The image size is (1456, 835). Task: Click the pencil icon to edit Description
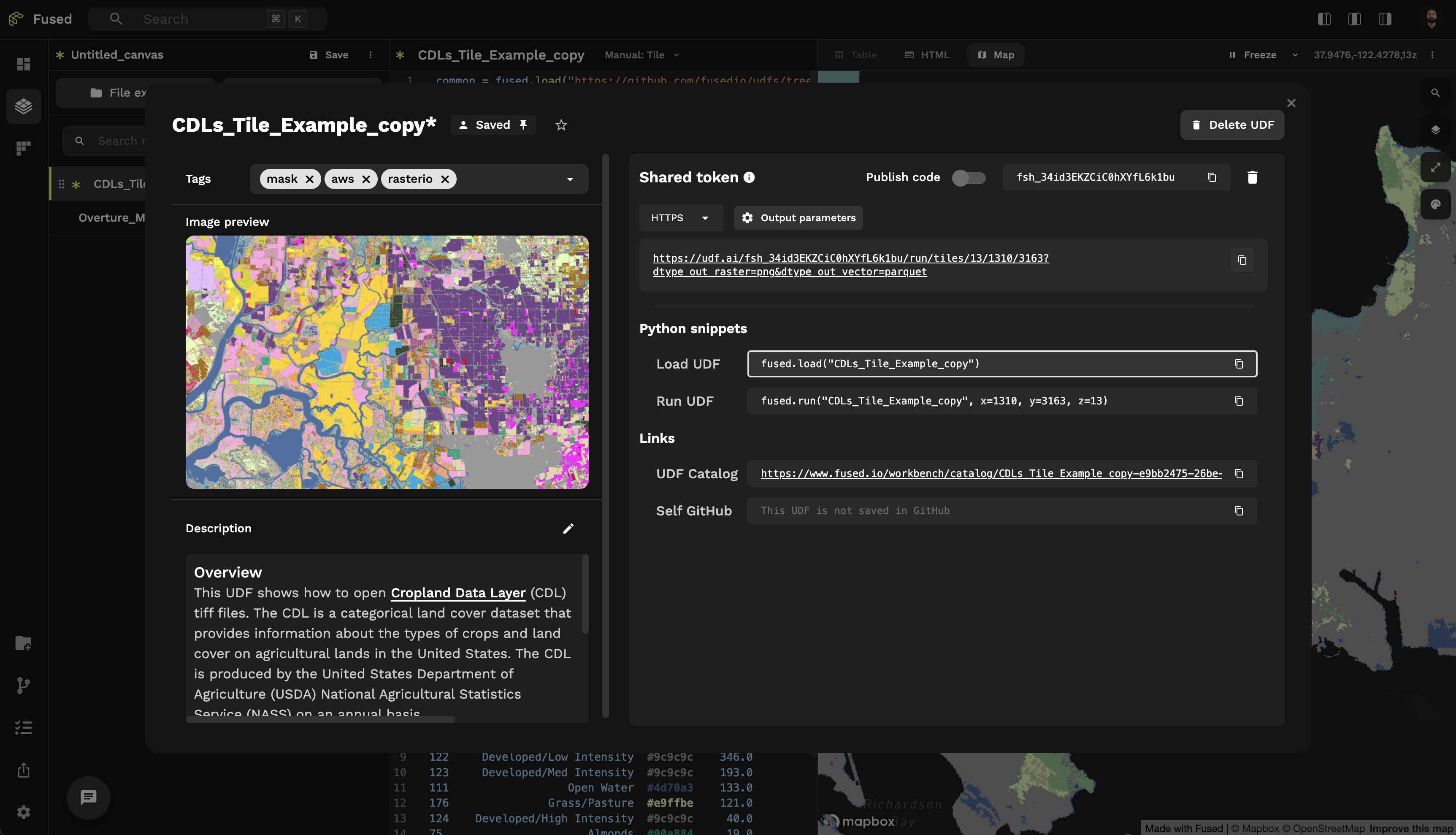pos(568,528)
